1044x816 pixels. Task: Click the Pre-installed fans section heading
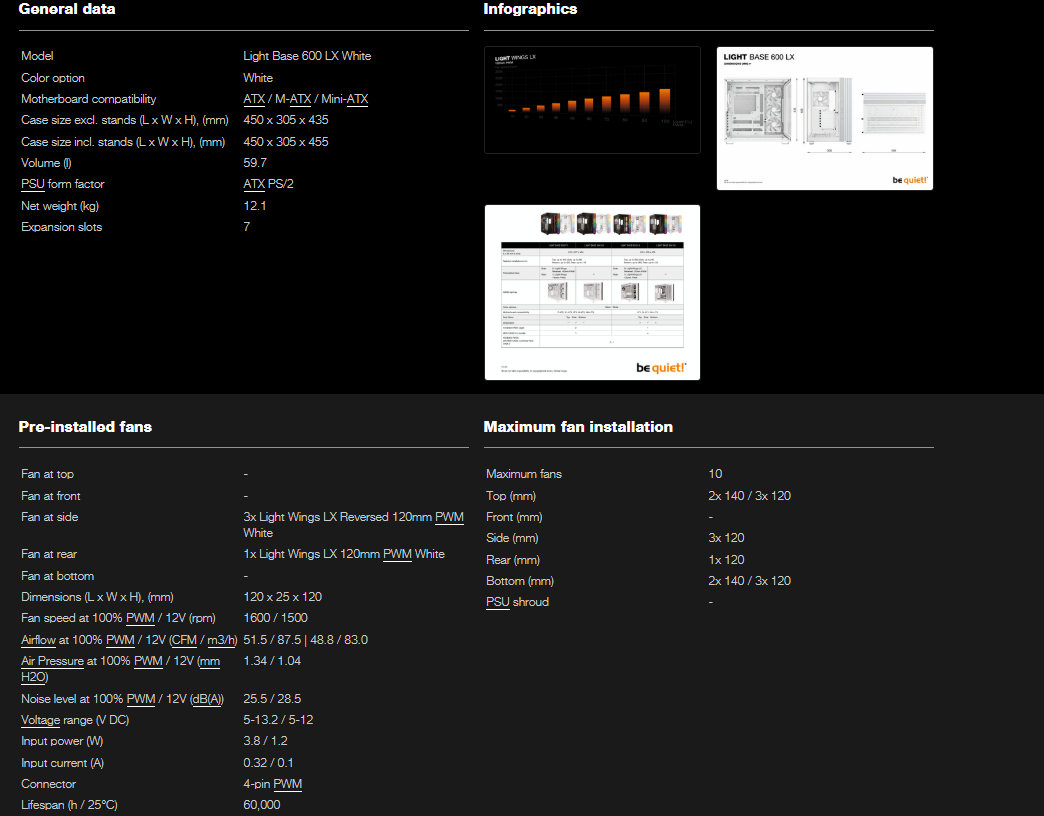(85, 427)
